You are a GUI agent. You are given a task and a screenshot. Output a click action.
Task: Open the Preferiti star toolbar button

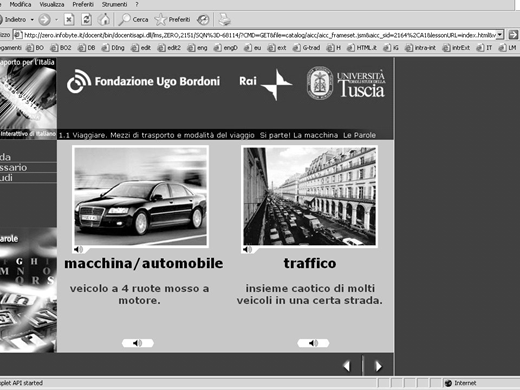tap(172, 20)
